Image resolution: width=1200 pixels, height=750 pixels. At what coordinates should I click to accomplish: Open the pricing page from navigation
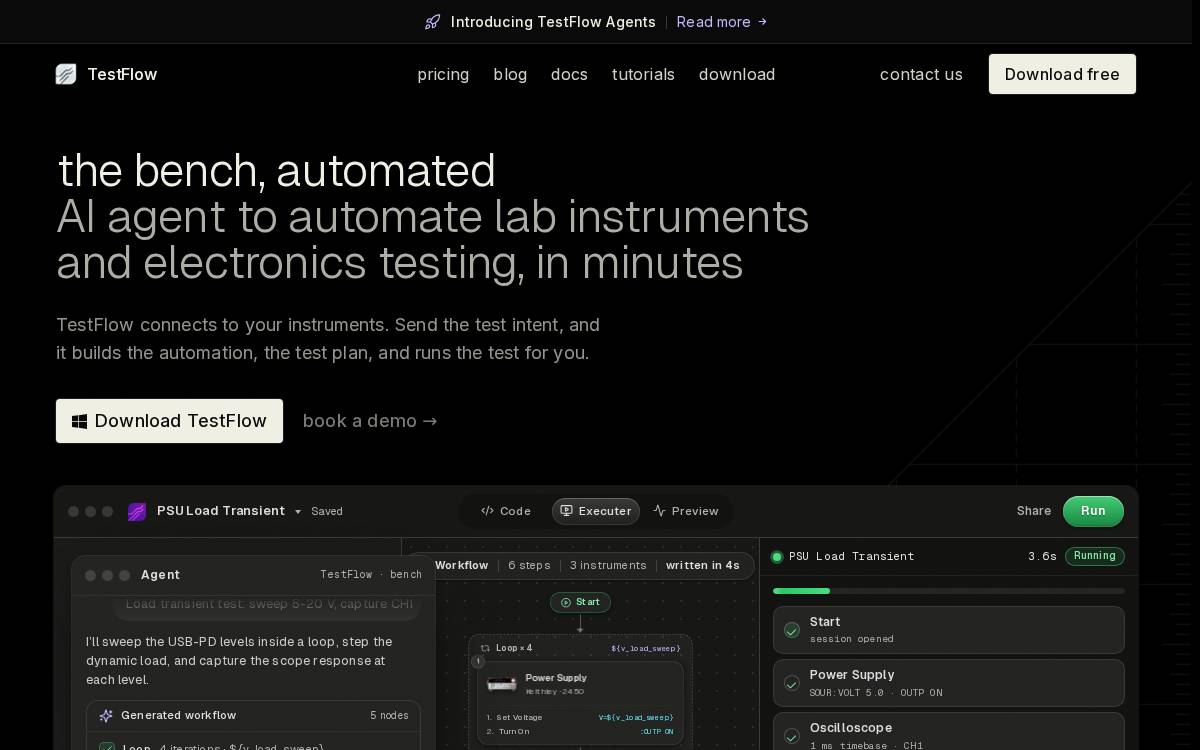[443, 74]
